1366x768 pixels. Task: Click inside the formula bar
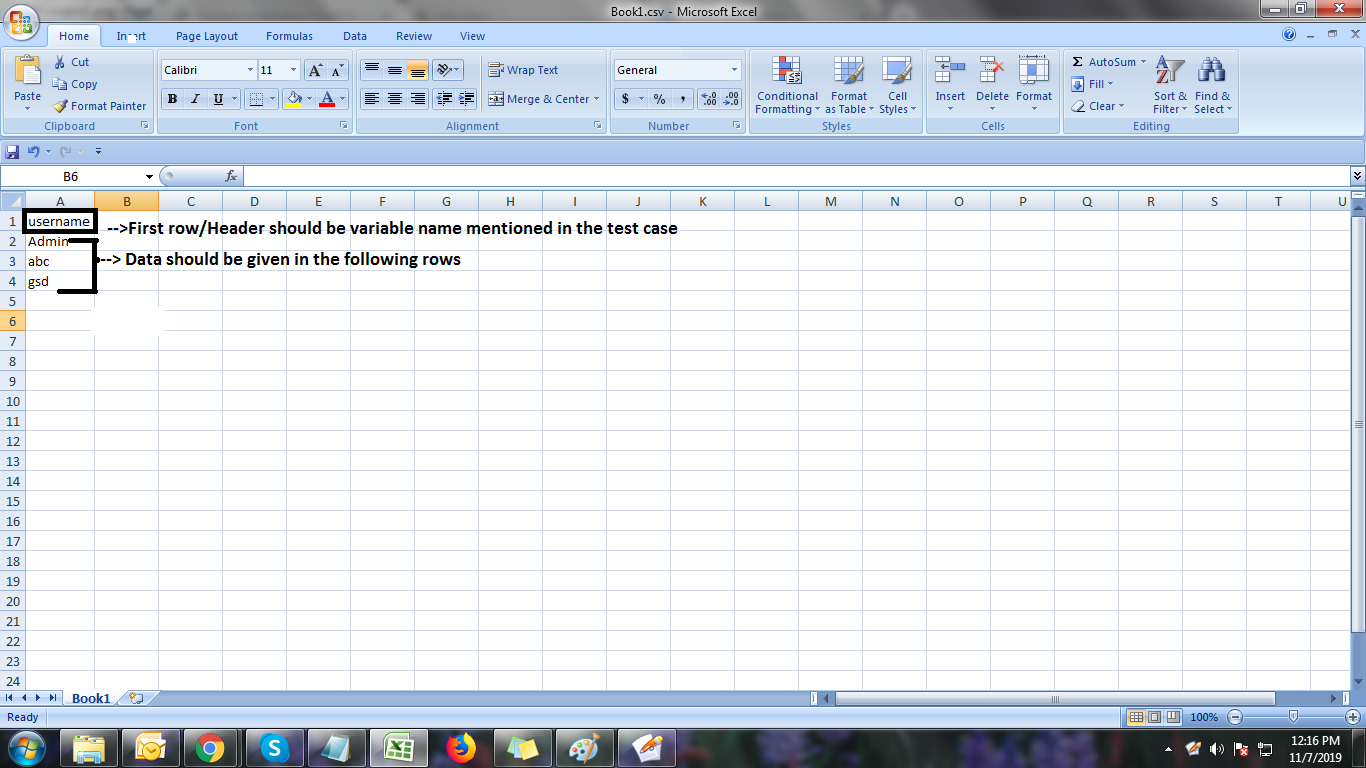795,176
